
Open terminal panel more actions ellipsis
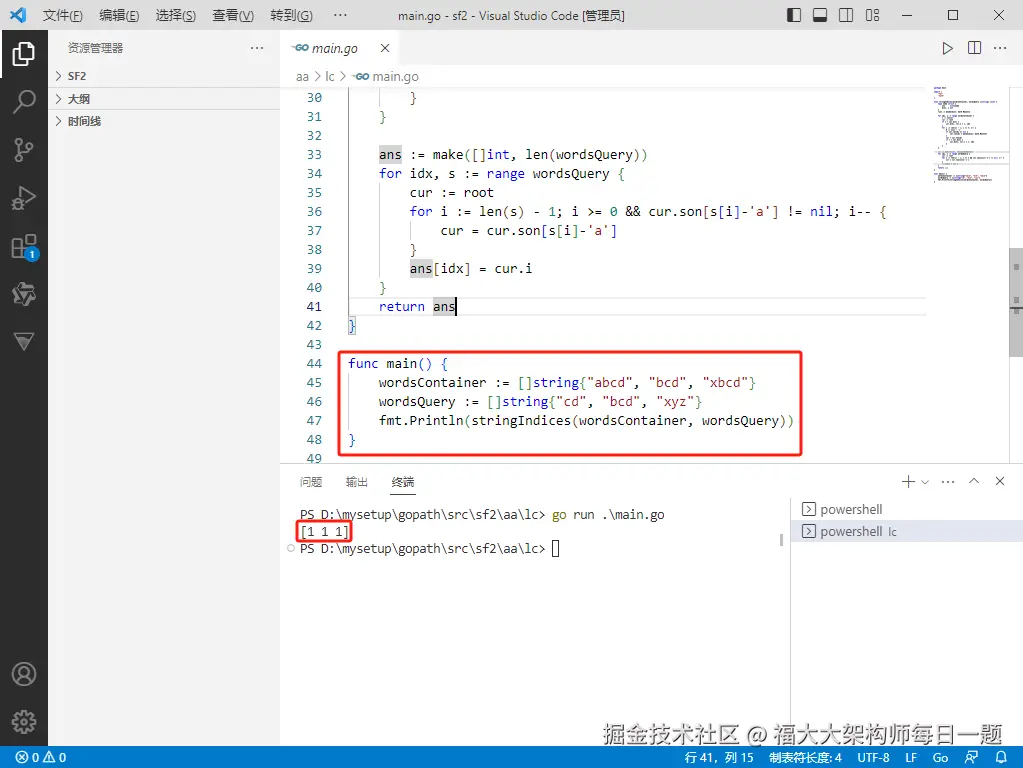click(948, 482)
